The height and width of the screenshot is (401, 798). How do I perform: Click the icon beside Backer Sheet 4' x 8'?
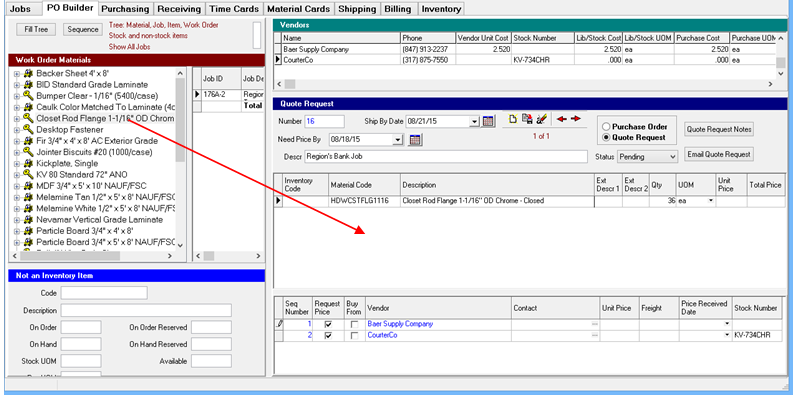(x=28, y=75)
